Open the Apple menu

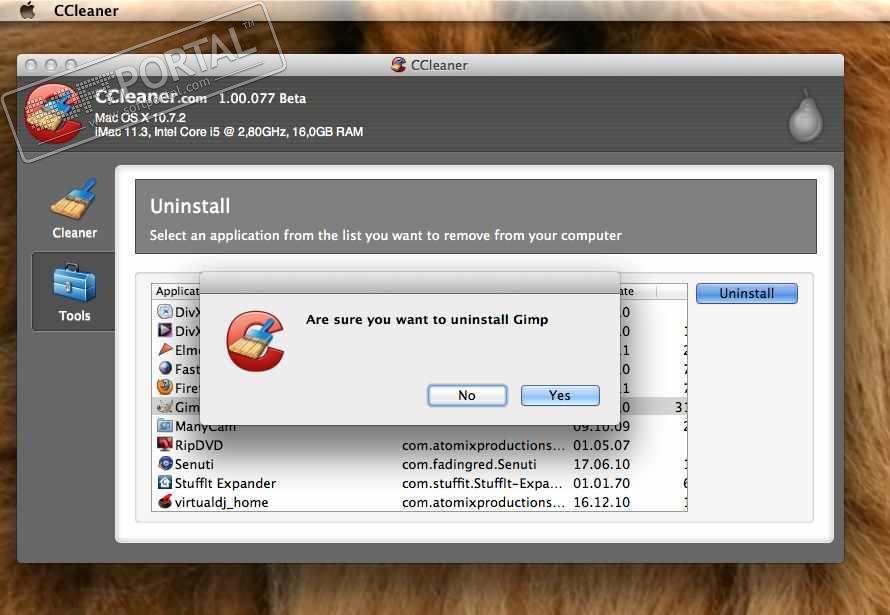point(27,10)
